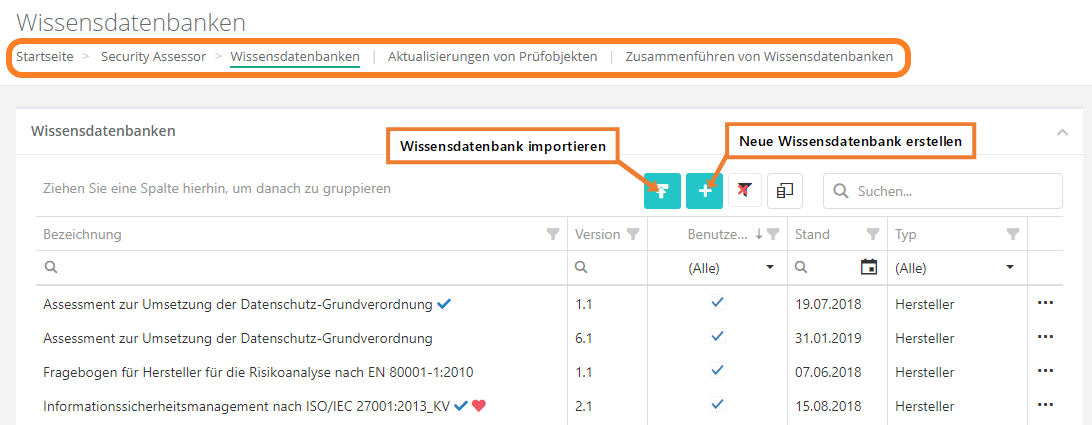Go to Startseite breadcrumb link
1092x425 pixels.
point(45,57)
